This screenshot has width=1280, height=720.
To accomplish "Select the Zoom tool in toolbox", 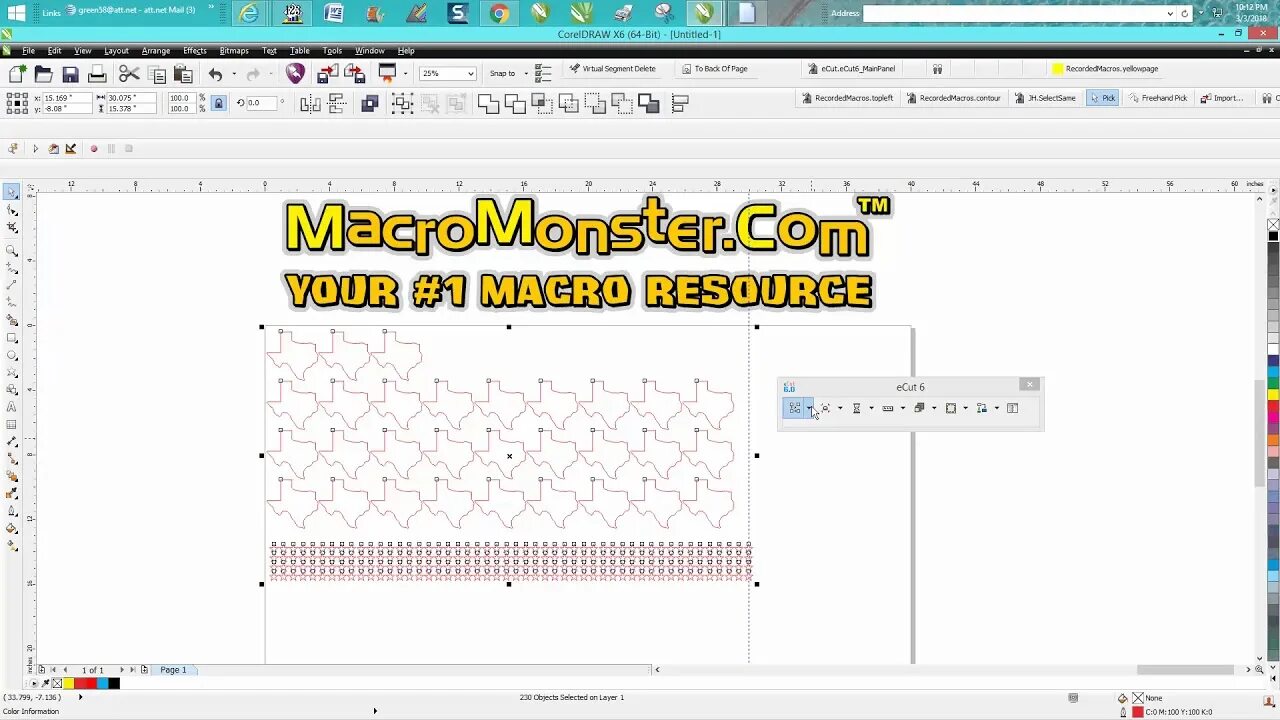I will (x=12, y=250).
